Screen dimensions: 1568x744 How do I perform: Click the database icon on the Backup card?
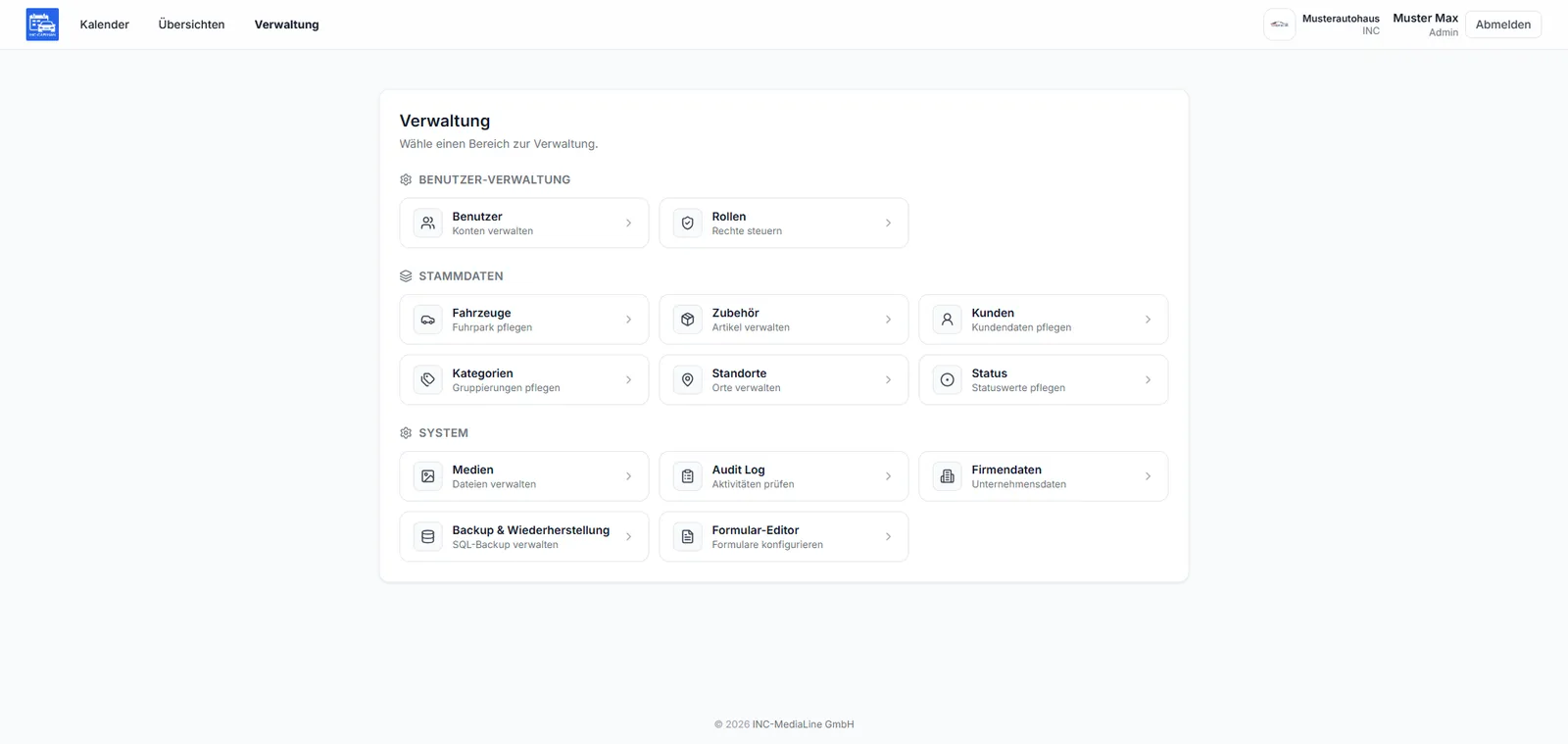tap(428, 537)
